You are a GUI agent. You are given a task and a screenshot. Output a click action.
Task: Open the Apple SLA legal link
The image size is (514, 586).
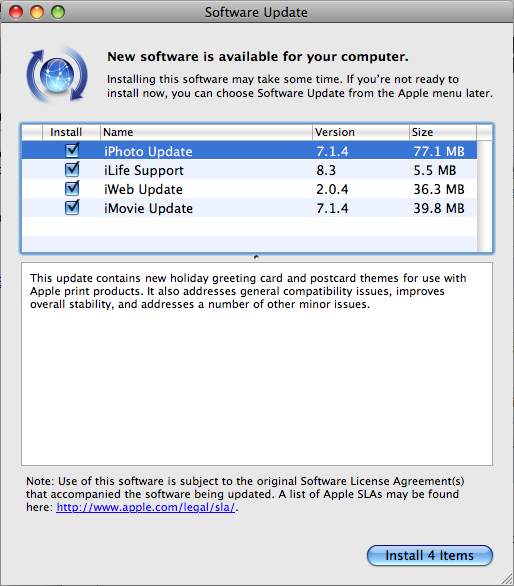145,507
